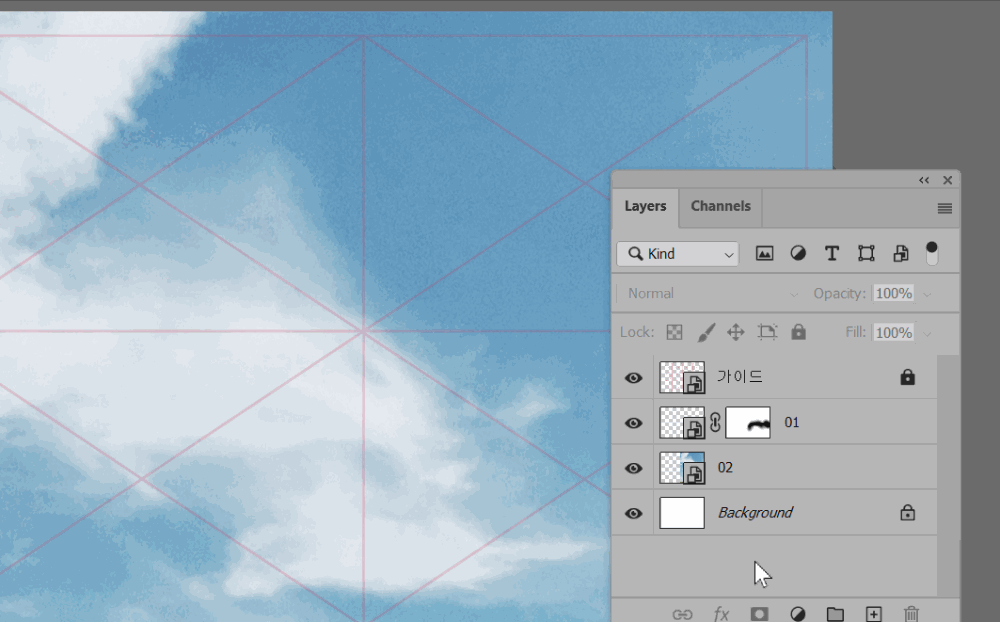1000x622 pixels.
Task: Delete layer trash icon
Action: (x=911, y=614)
